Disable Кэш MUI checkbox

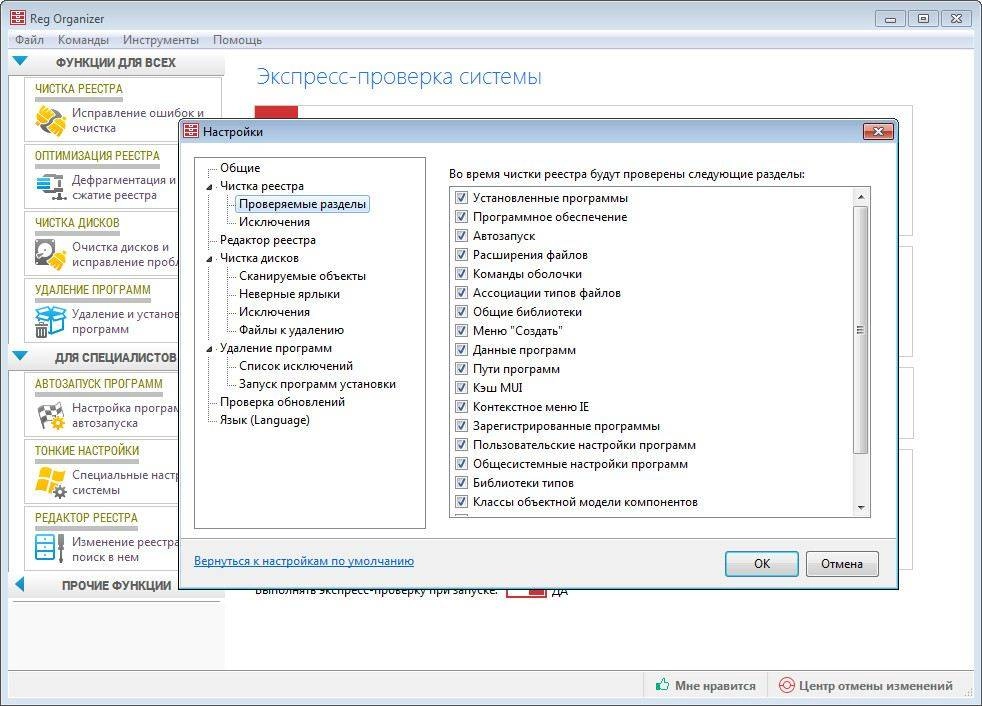point(462,388)
